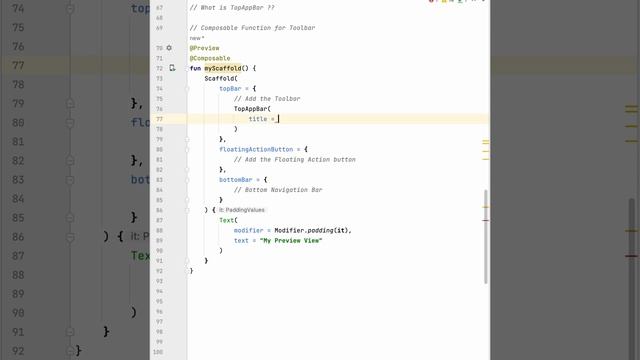
Task: Collapse the topBar block at line 74
Action: click(187, 89)
